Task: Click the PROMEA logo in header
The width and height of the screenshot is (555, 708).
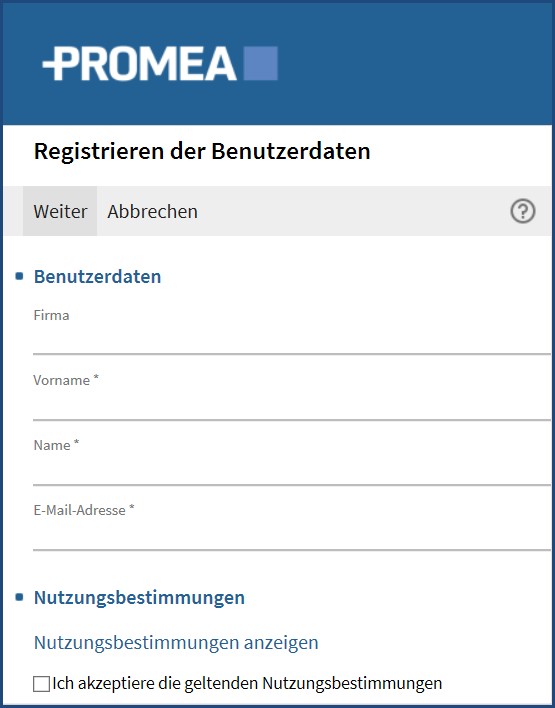Action: (160, 64)
